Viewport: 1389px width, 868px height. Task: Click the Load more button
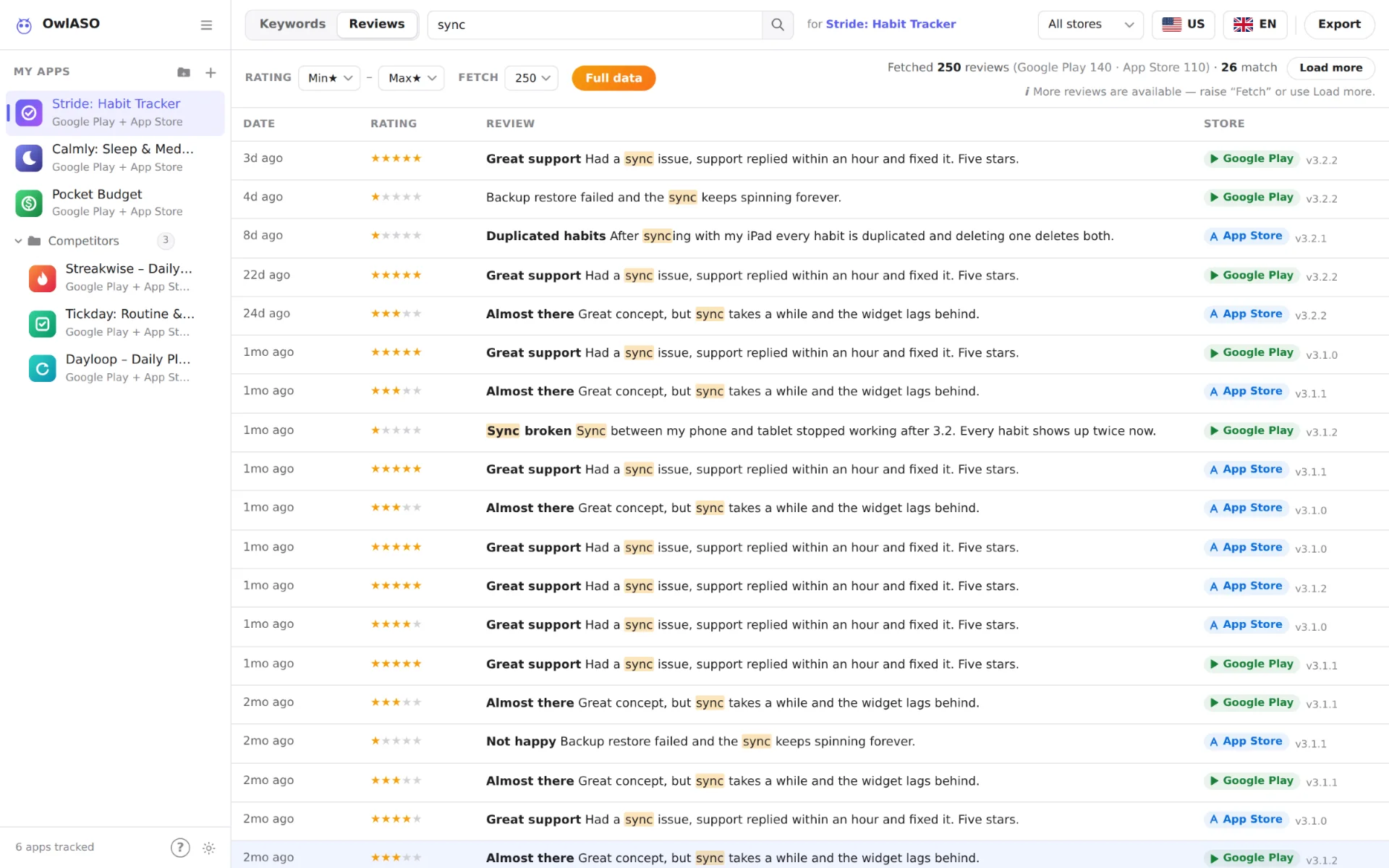coord(1330,68)
